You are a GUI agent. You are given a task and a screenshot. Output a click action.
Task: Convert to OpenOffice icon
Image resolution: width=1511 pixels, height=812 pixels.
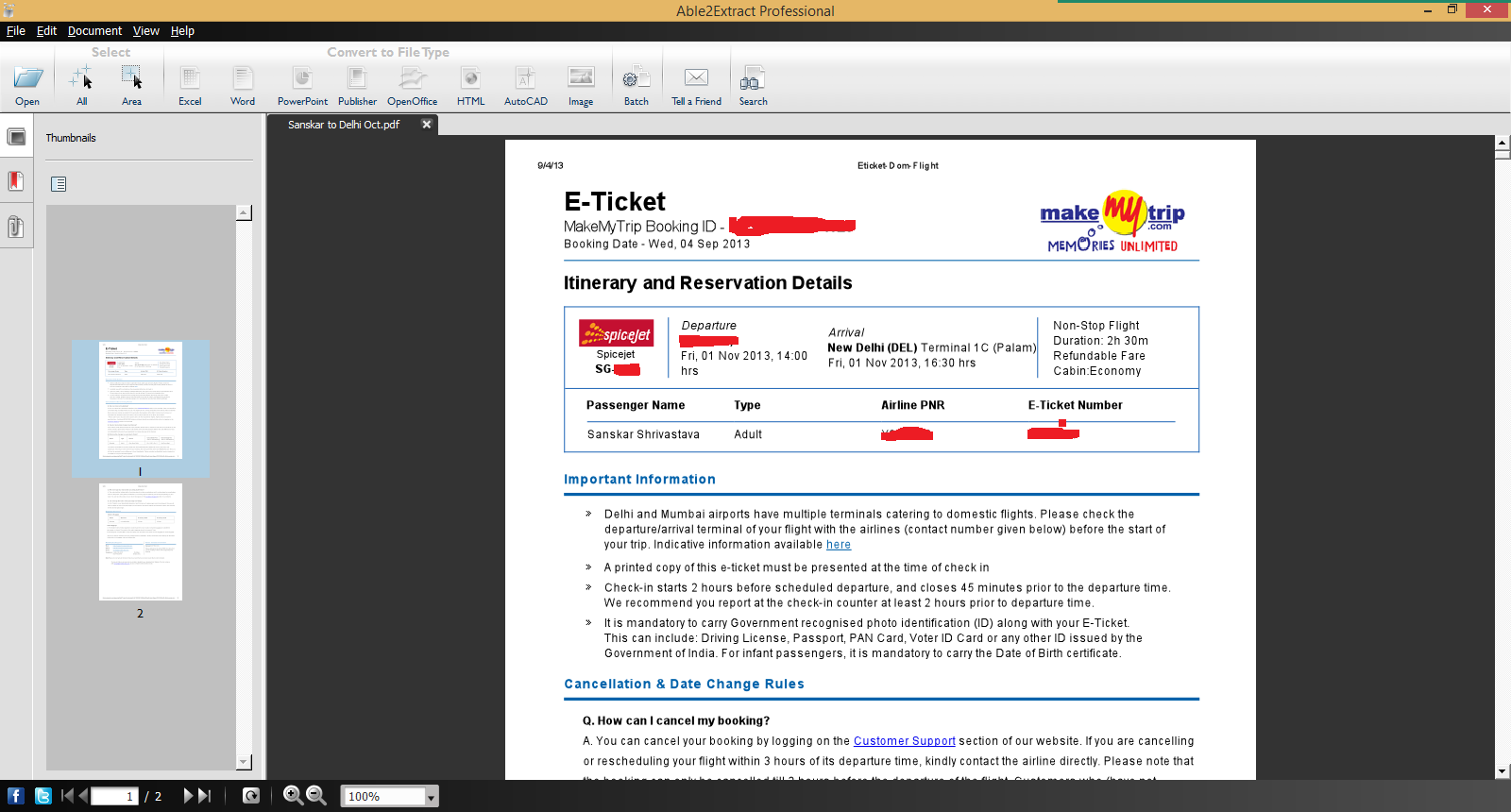click(412, 78)
